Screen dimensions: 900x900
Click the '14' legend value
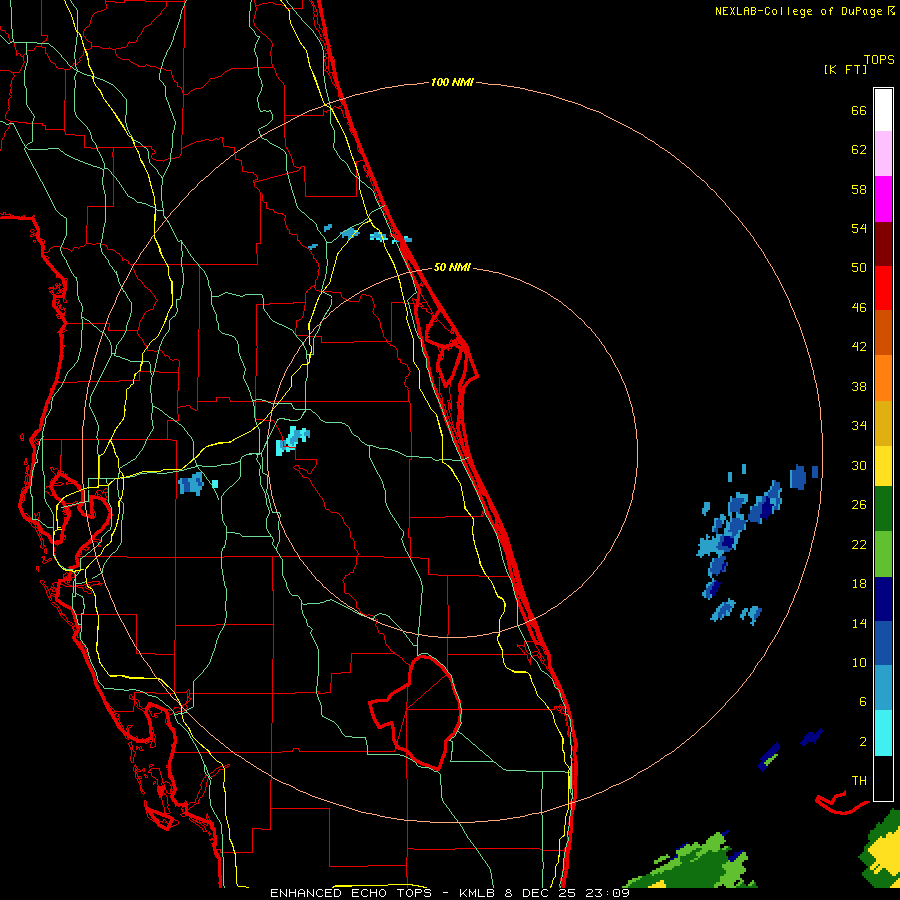[859, 623]
